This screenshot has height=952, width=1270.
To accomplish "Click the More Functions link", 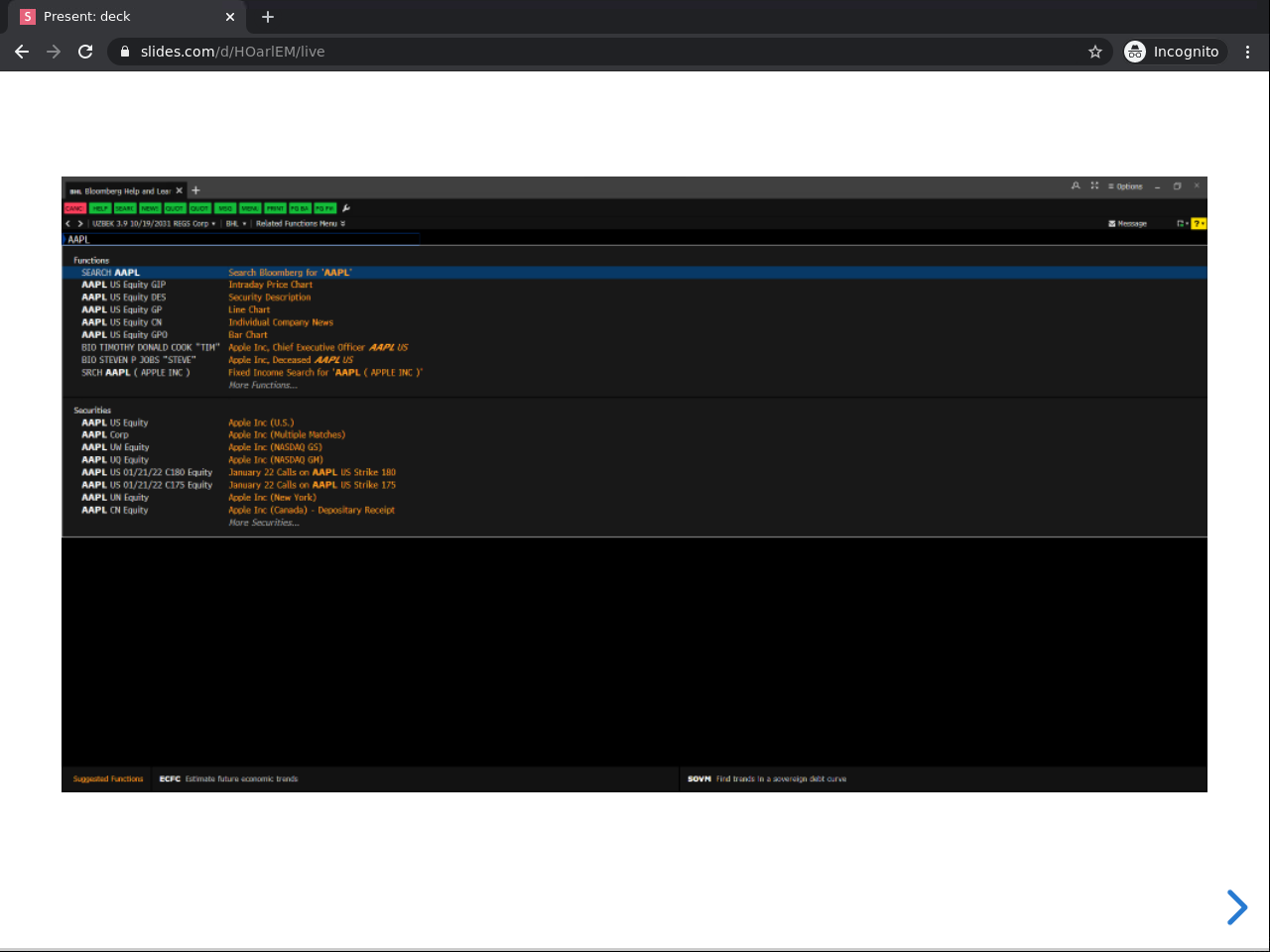I will click(263, 385).
